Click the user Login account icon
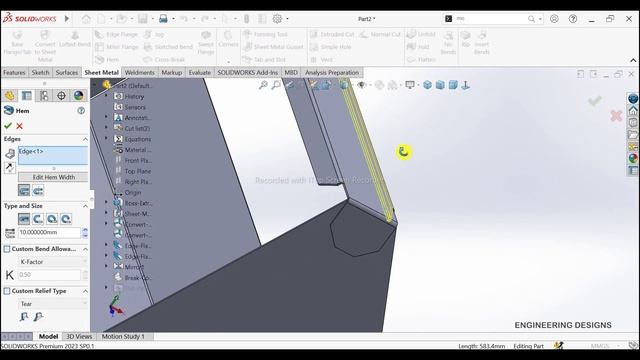640x360 pixels. tap(554, 19)
